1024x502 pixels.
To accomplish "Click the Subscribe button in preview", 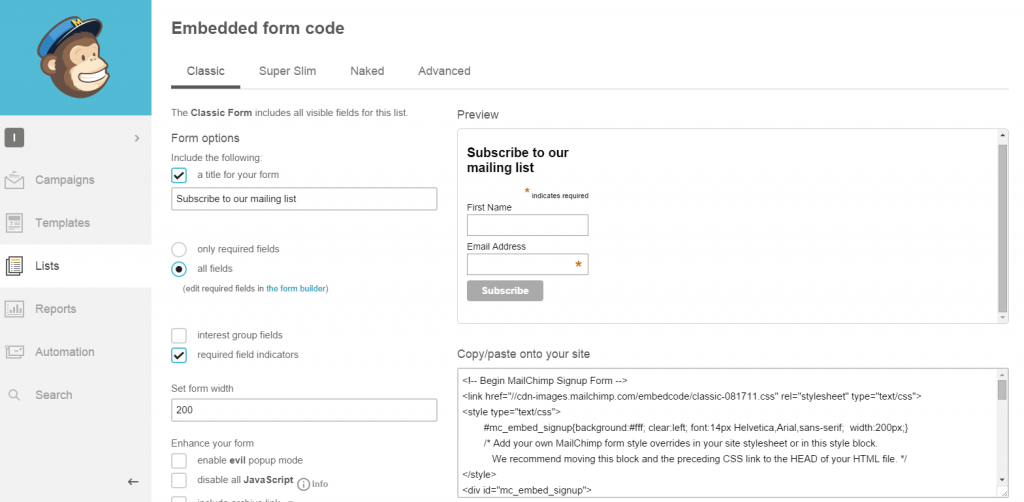I will tap(505, 290).
